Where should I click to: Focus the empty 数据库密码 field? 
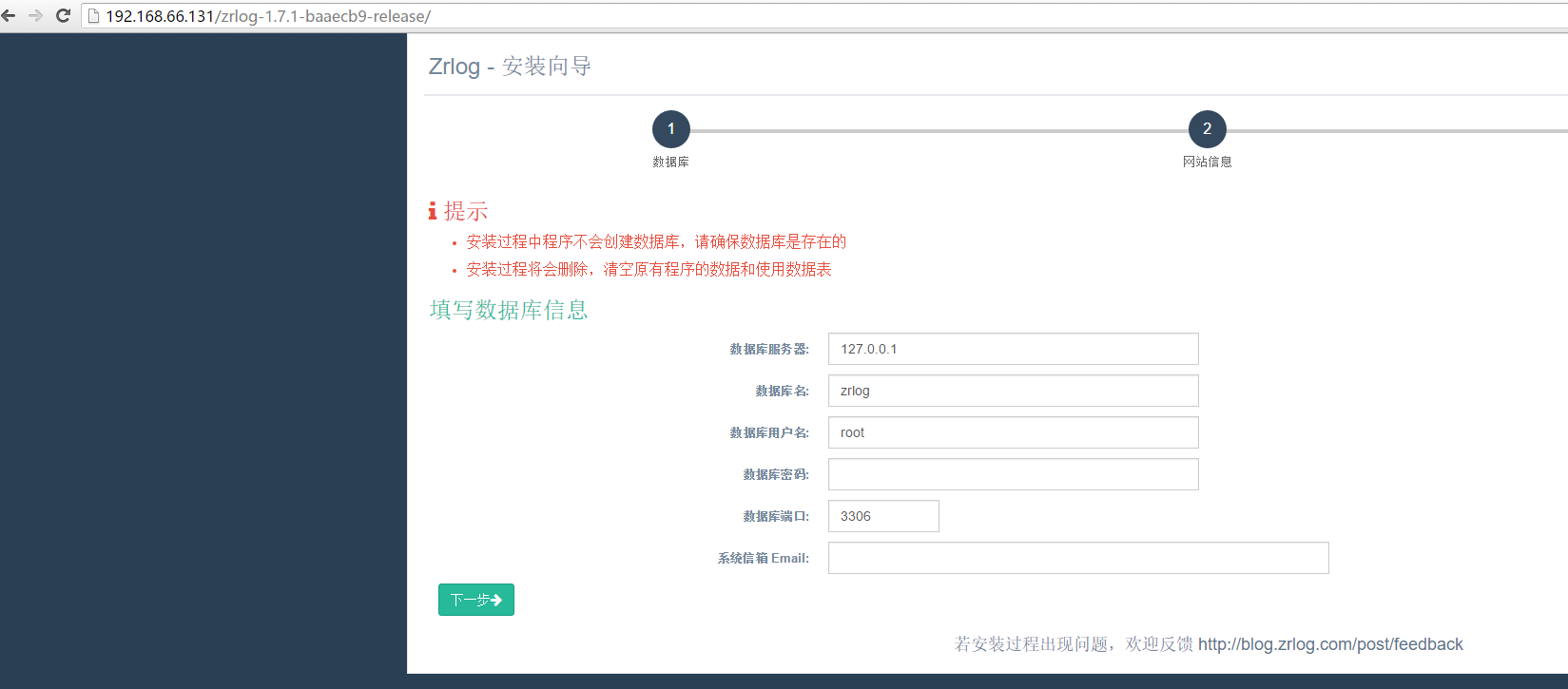(x=1013, y=474)
